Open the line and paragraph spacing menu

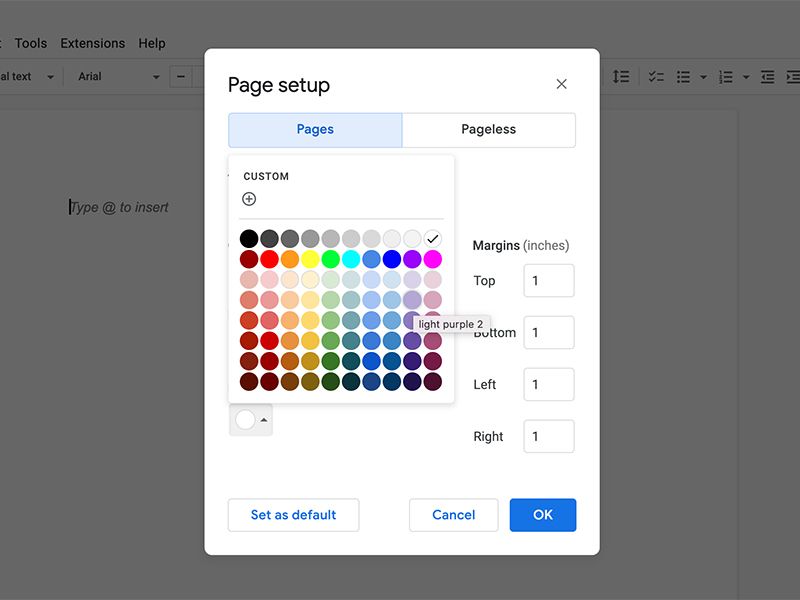[620, 76]
